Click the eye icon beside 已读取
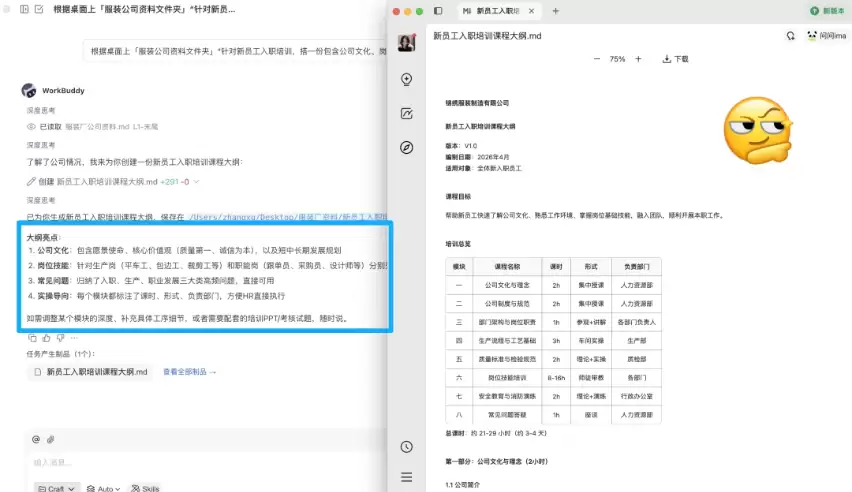This screenshot has height=492, width=852. click(31, 127)
